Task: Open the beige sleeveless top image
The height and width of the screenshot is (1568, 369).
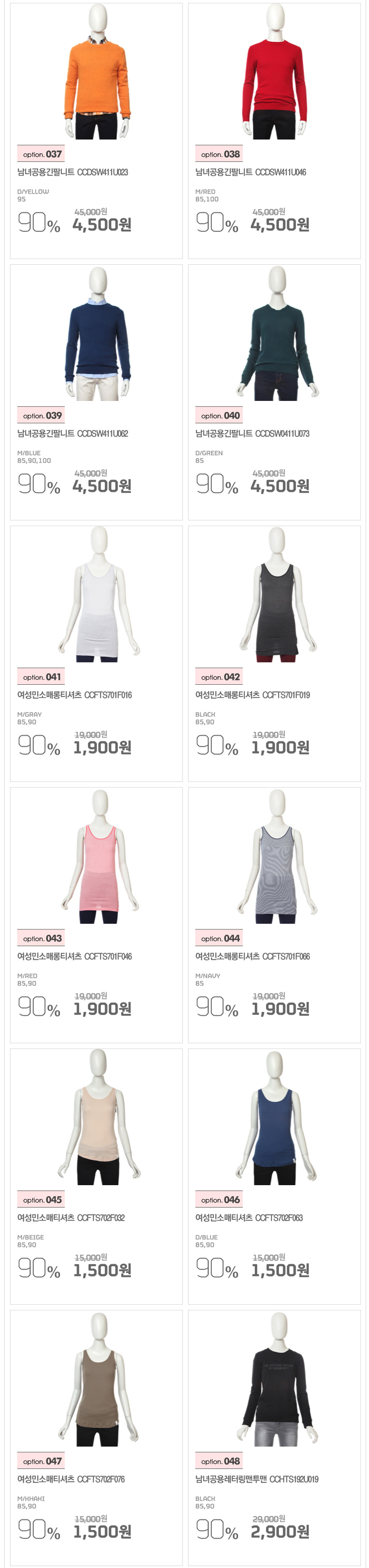Action: point(99,1118)
